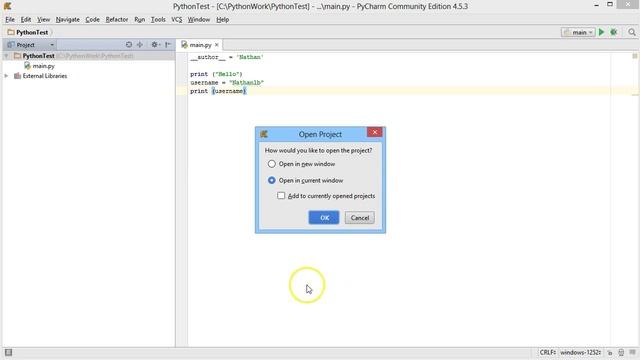The image size is (640, 360).
Task: Open the inspector (hector) icon in status bar
Action: click(x=621, y=352)
